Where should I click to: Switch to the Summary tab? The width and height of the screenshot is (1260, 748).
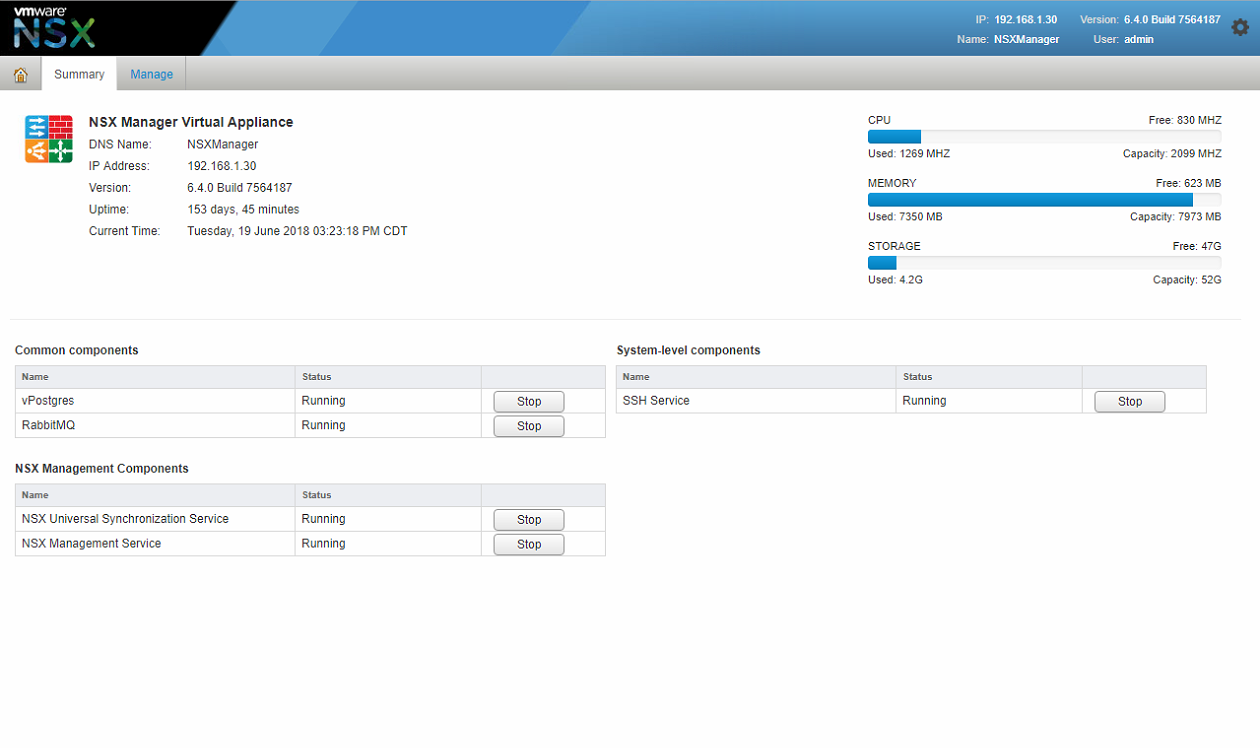pyautogui.click(x=79, y=74)
